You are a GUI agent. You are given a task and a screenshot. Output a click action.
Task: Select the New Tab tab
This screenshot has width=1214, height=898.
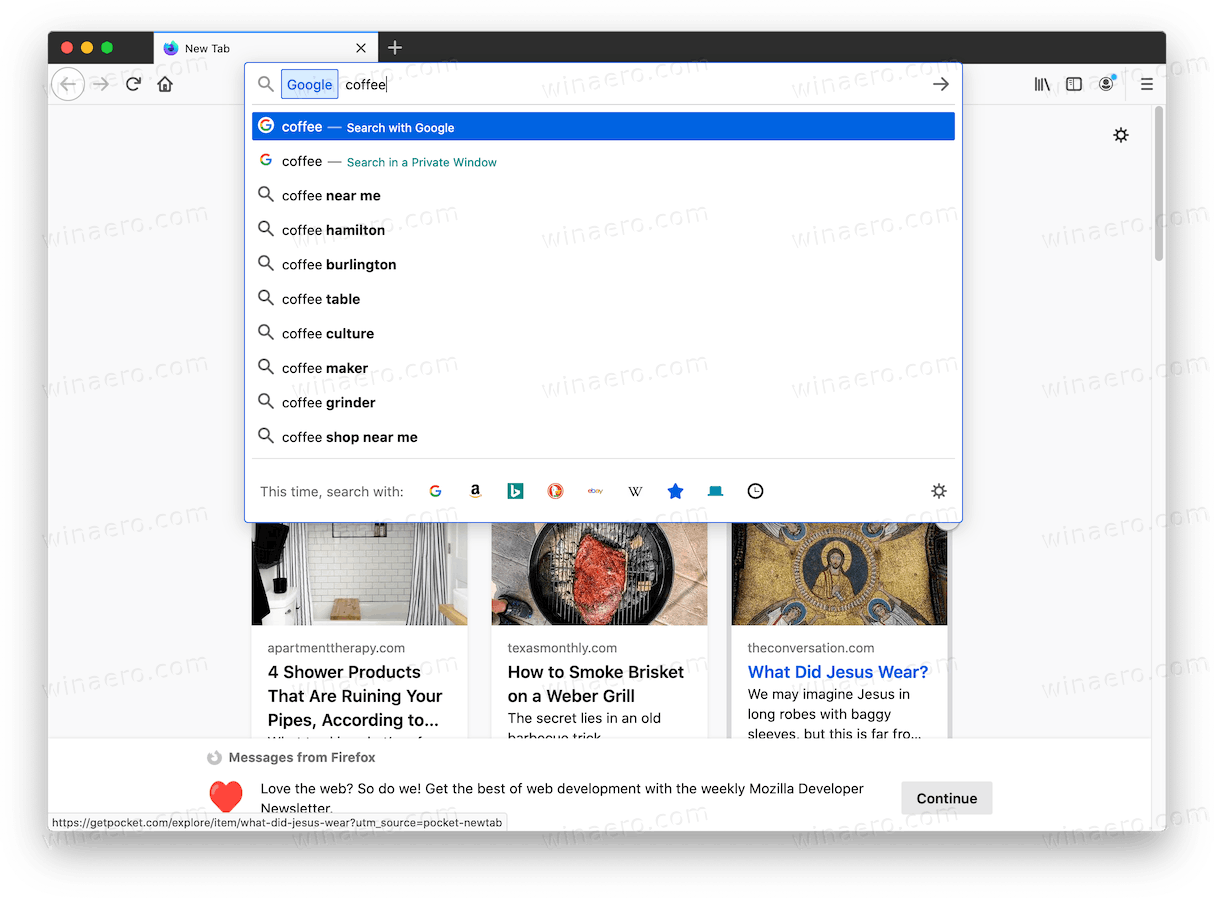coord(266,48)
